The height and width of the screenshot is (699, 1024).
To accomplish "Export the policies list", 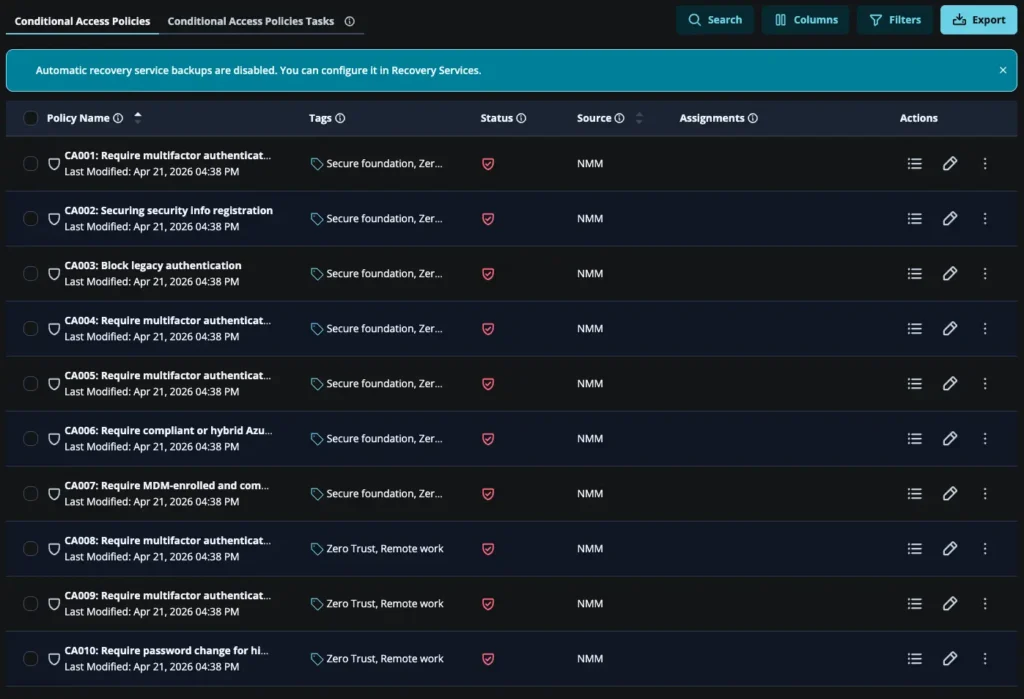I will tap(978, 20).
